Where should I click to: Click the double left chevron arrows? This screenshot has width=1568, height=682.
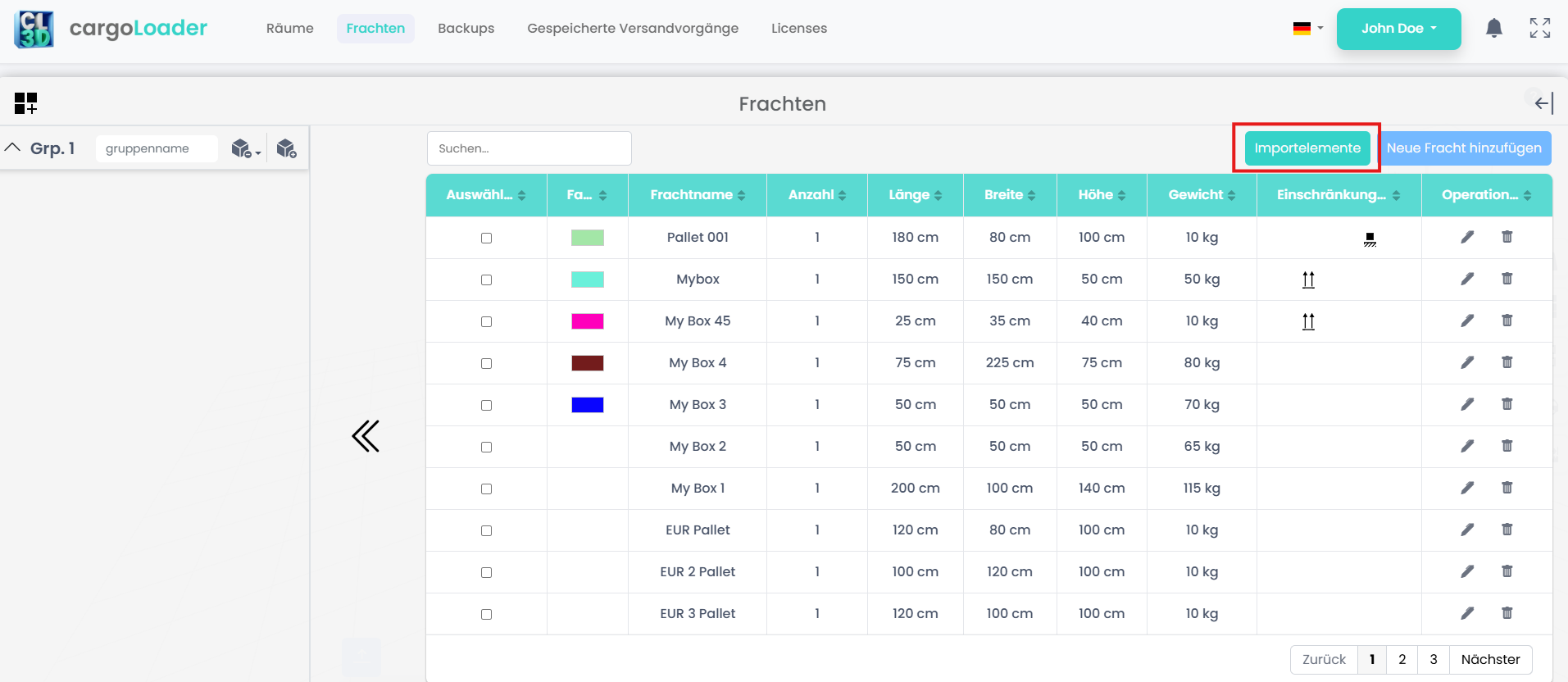pyautogui.click(x=366, y=436)
